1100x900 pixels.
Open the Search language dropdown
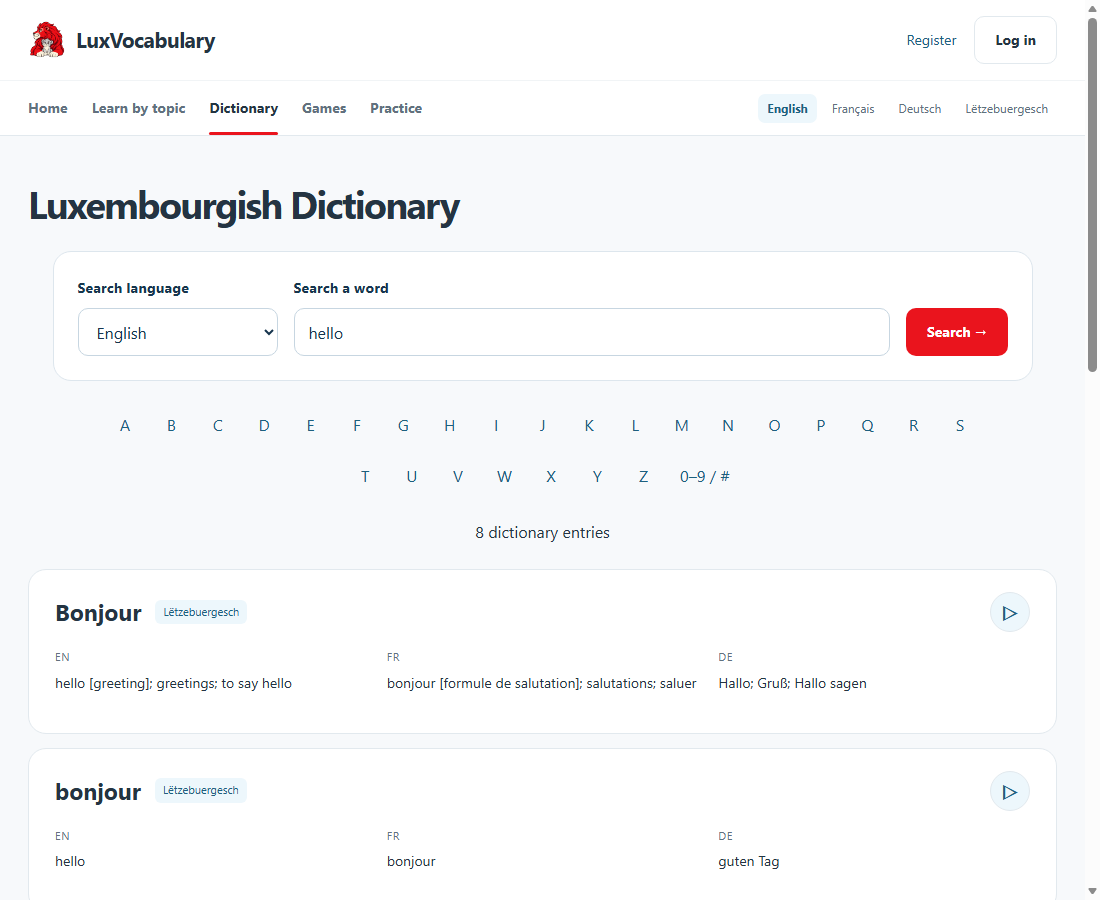coord(178,333)
